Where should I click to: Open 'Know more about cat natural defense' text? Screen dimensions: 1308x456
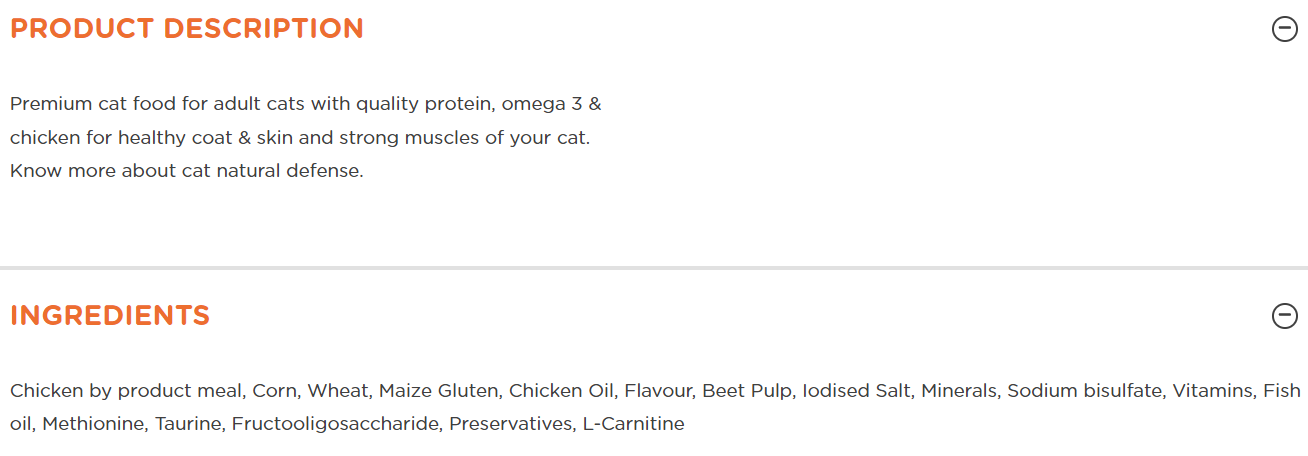pyautogui.click(x=187, y=171)
